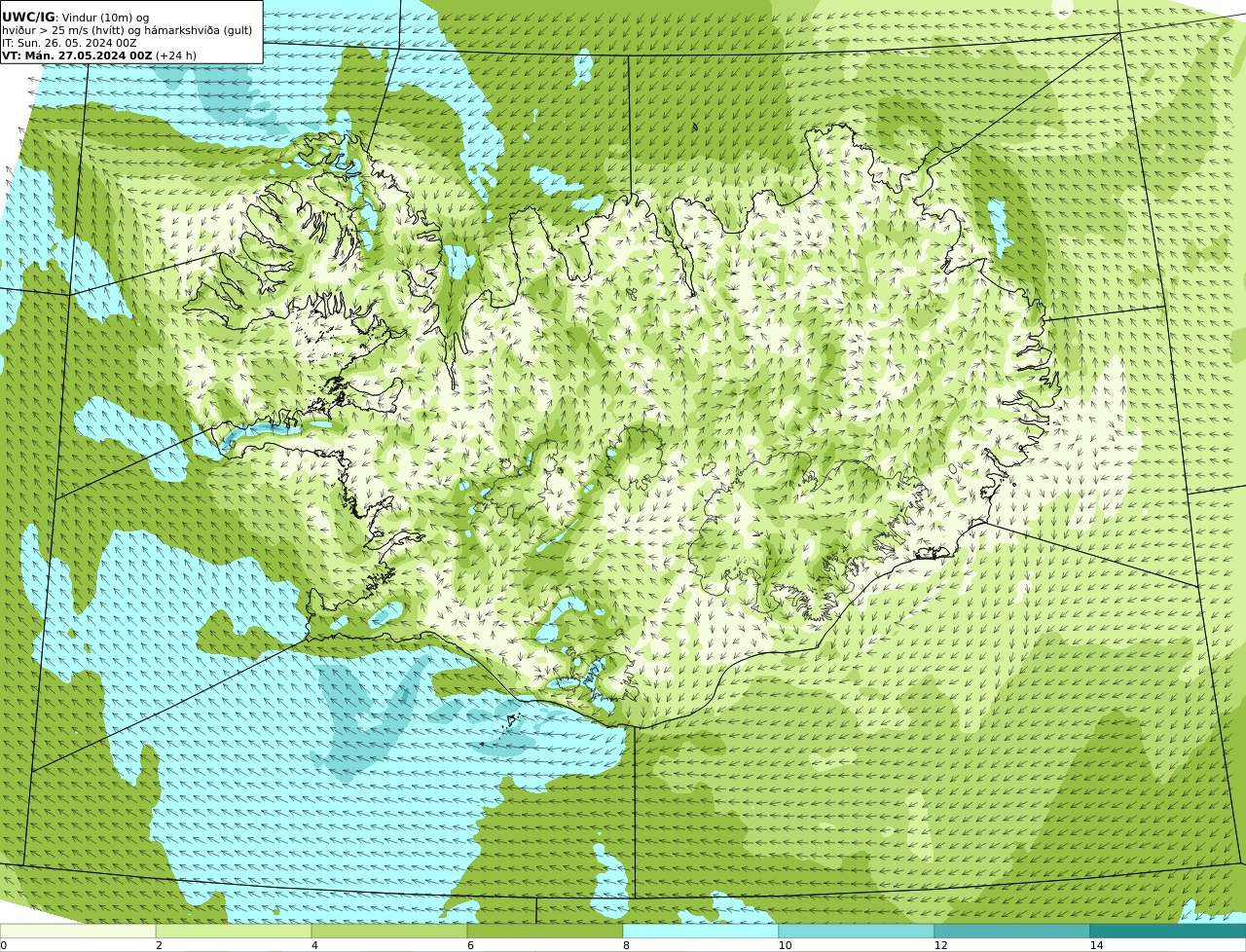Viewport: 1246px width, 952px height.
Task: Click the 'hviður > 25 m/s (hvítt)' line
Action: pos(127,30)
